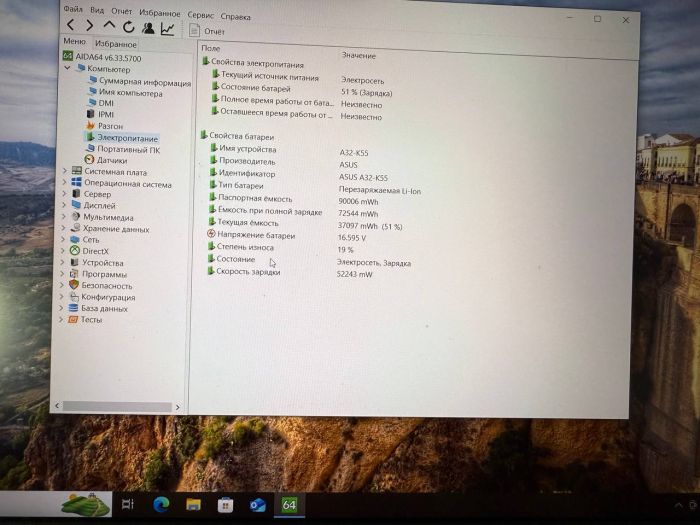Go back with the left arrow button

(x=71, y=25)
